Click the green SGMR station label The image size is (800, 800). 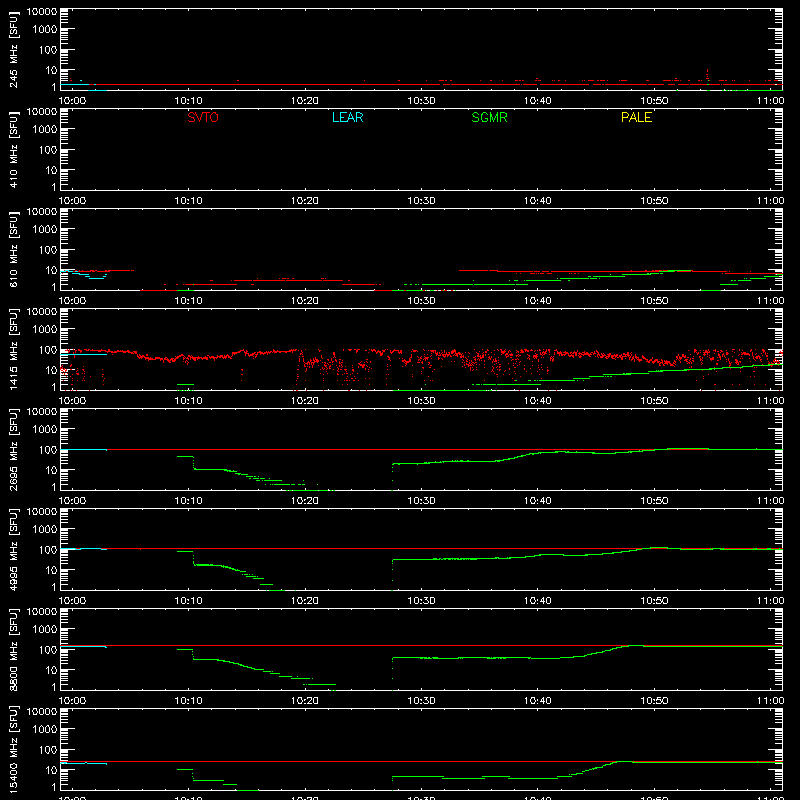489,117
